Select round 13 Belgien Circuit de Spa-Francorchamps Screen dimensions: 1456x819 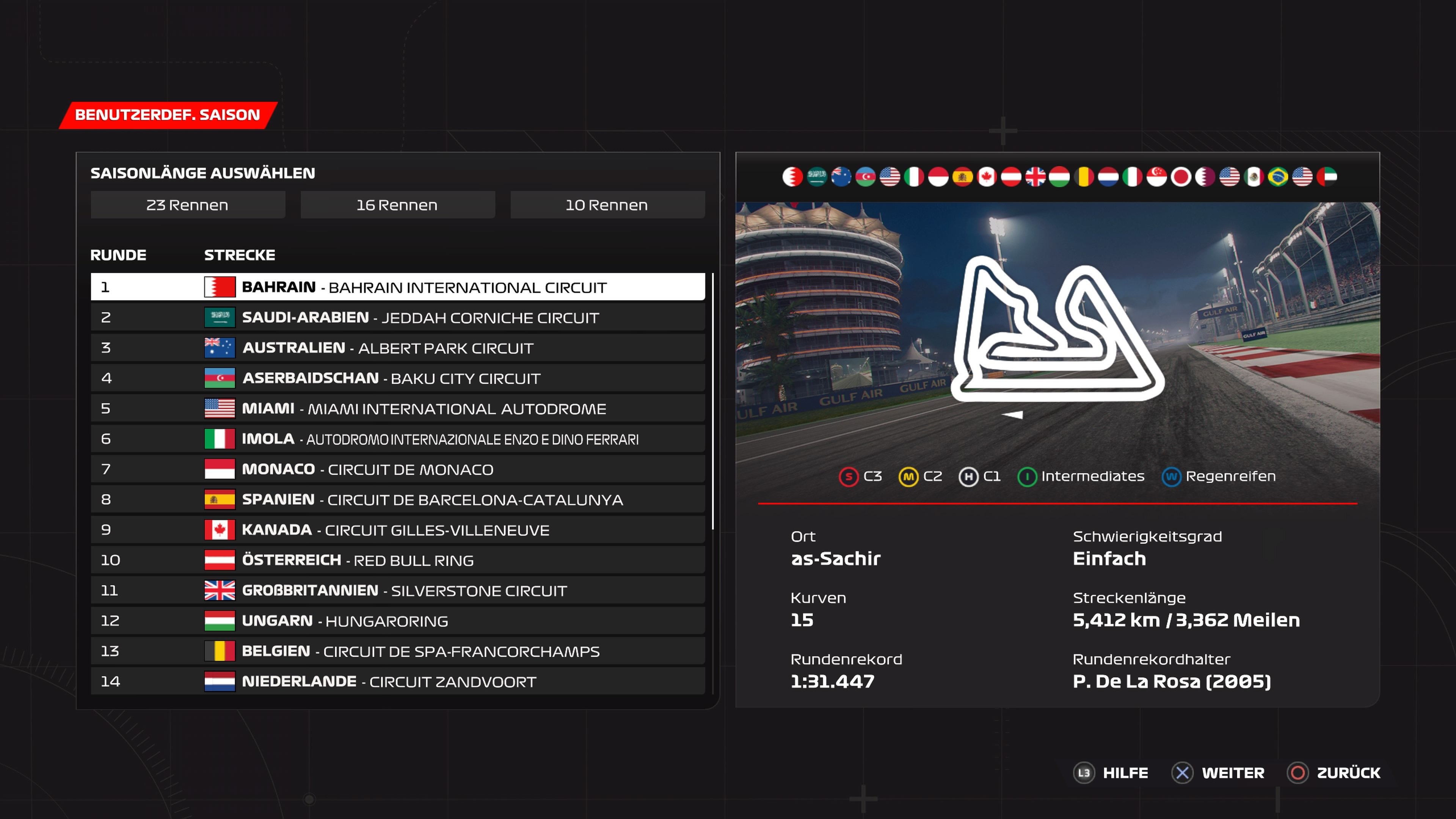click(x=398, y=651)
